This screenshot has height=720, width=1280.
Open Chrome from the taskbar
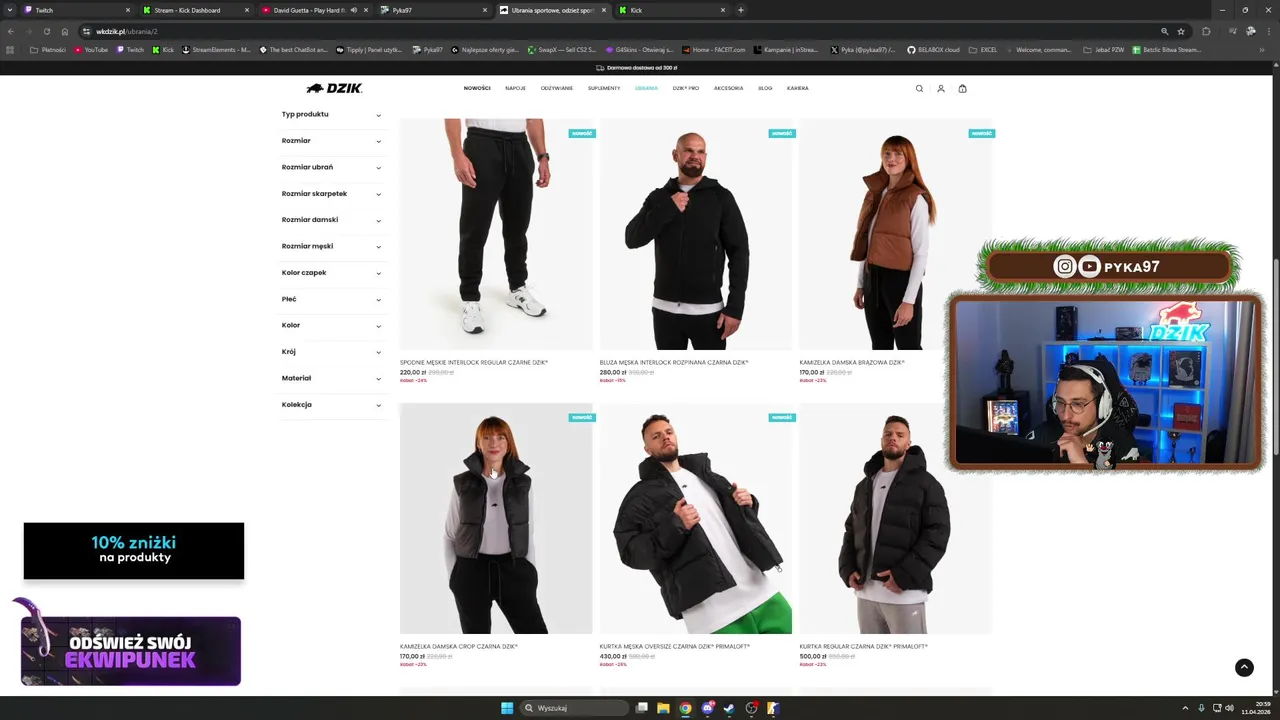click(x=685, y=708)
